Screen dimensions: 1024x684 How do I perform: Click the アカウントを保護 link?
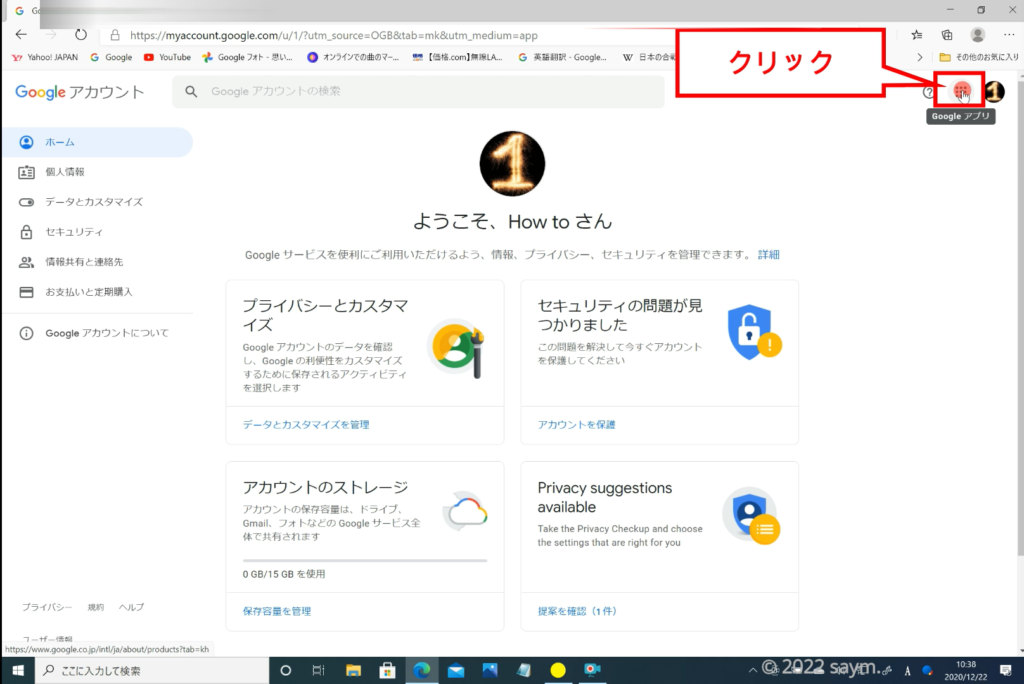pyautogui.click(x=576, y=425)
